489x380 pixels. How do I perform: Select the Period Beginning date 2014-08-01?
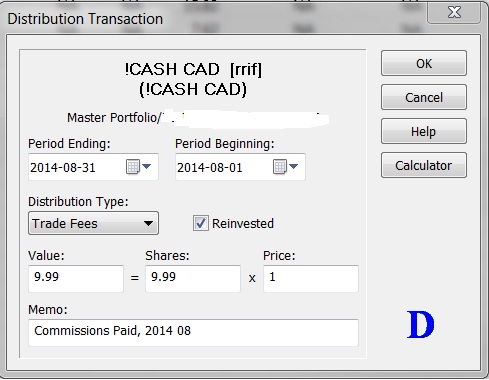pos(210,167)
